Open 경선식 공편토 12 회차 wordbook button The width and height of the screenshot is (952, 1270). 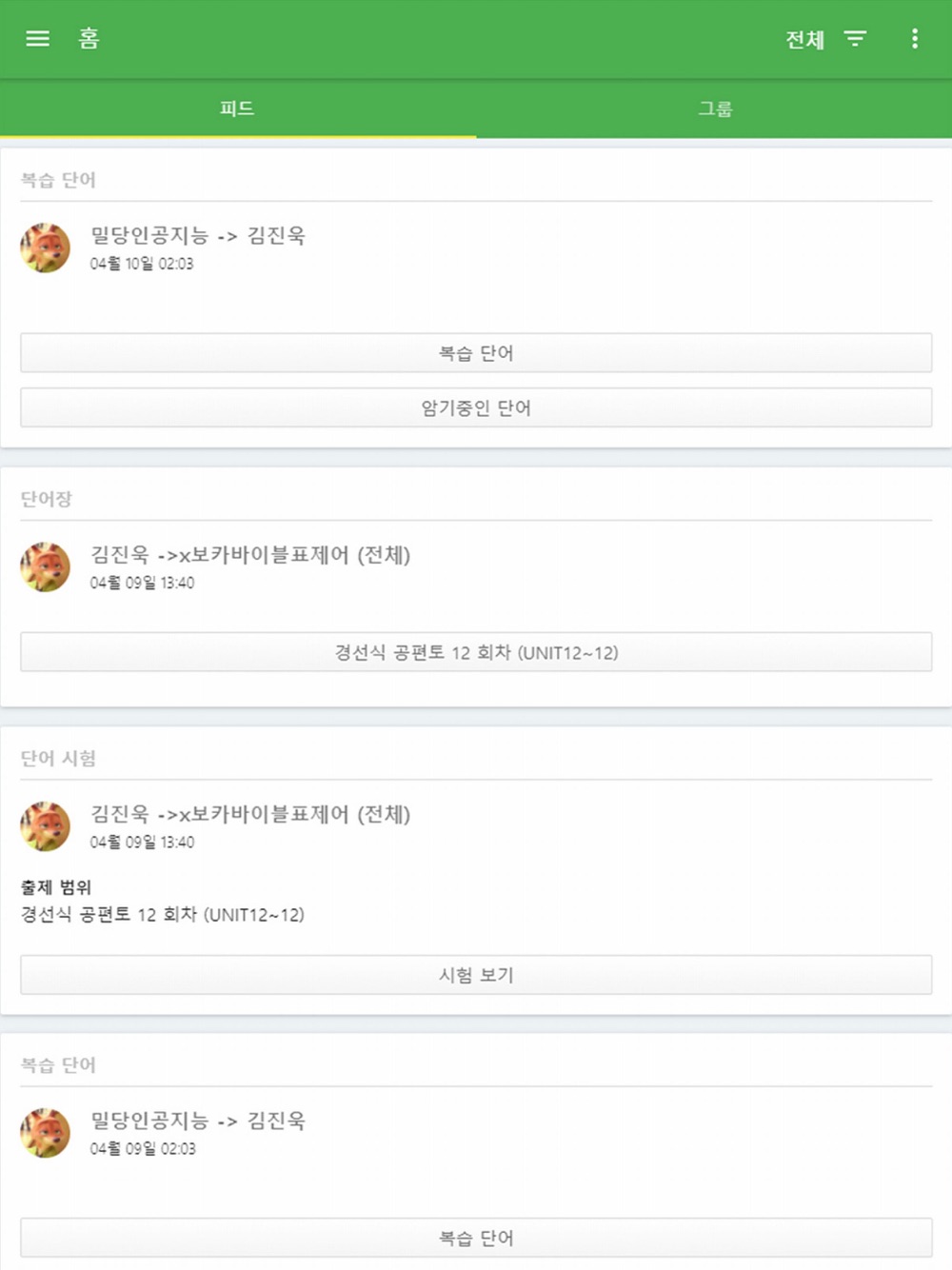(476, 652)
